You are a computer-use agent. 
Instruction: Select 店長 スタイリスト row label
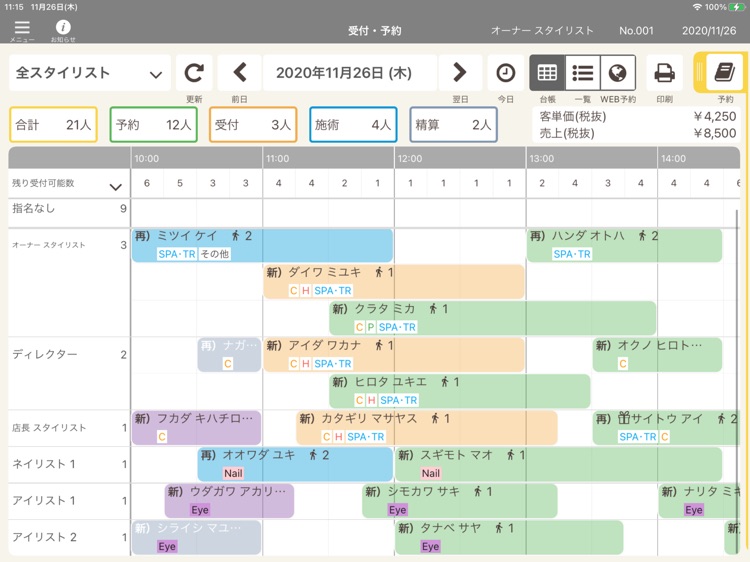(x=49, y=428)
